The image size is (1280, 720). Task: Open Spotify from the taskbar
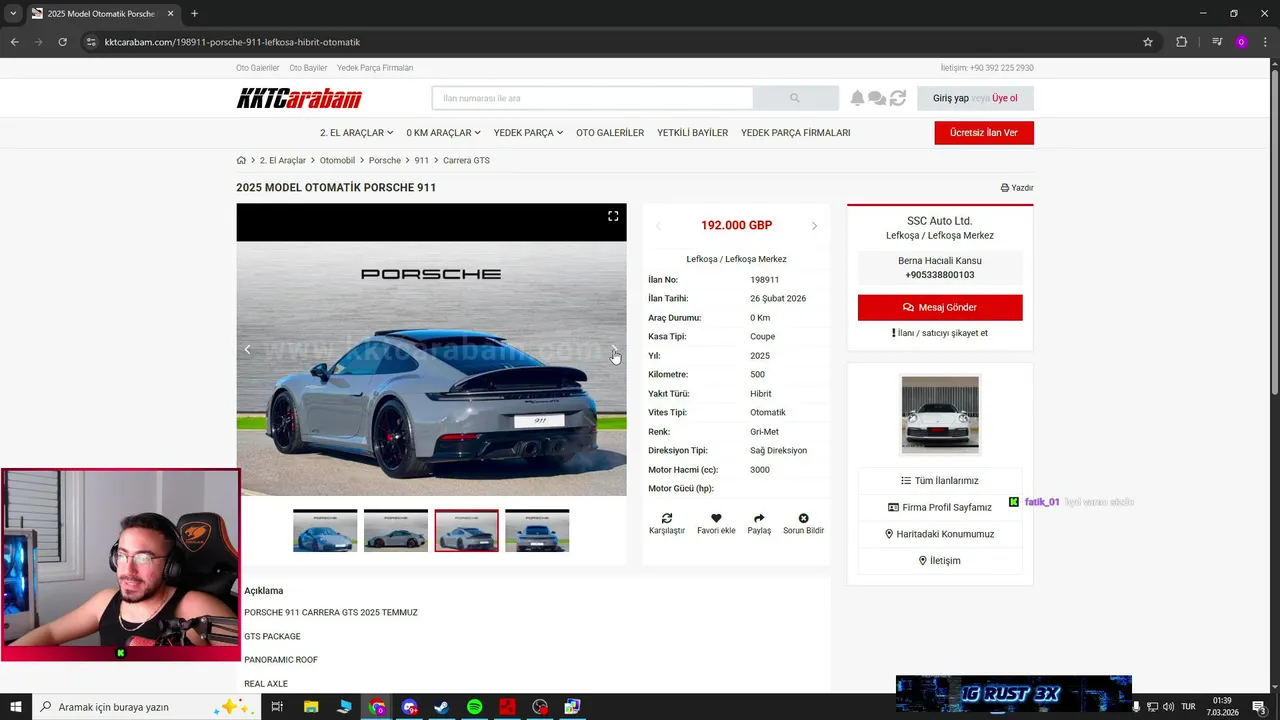(474, 707)
